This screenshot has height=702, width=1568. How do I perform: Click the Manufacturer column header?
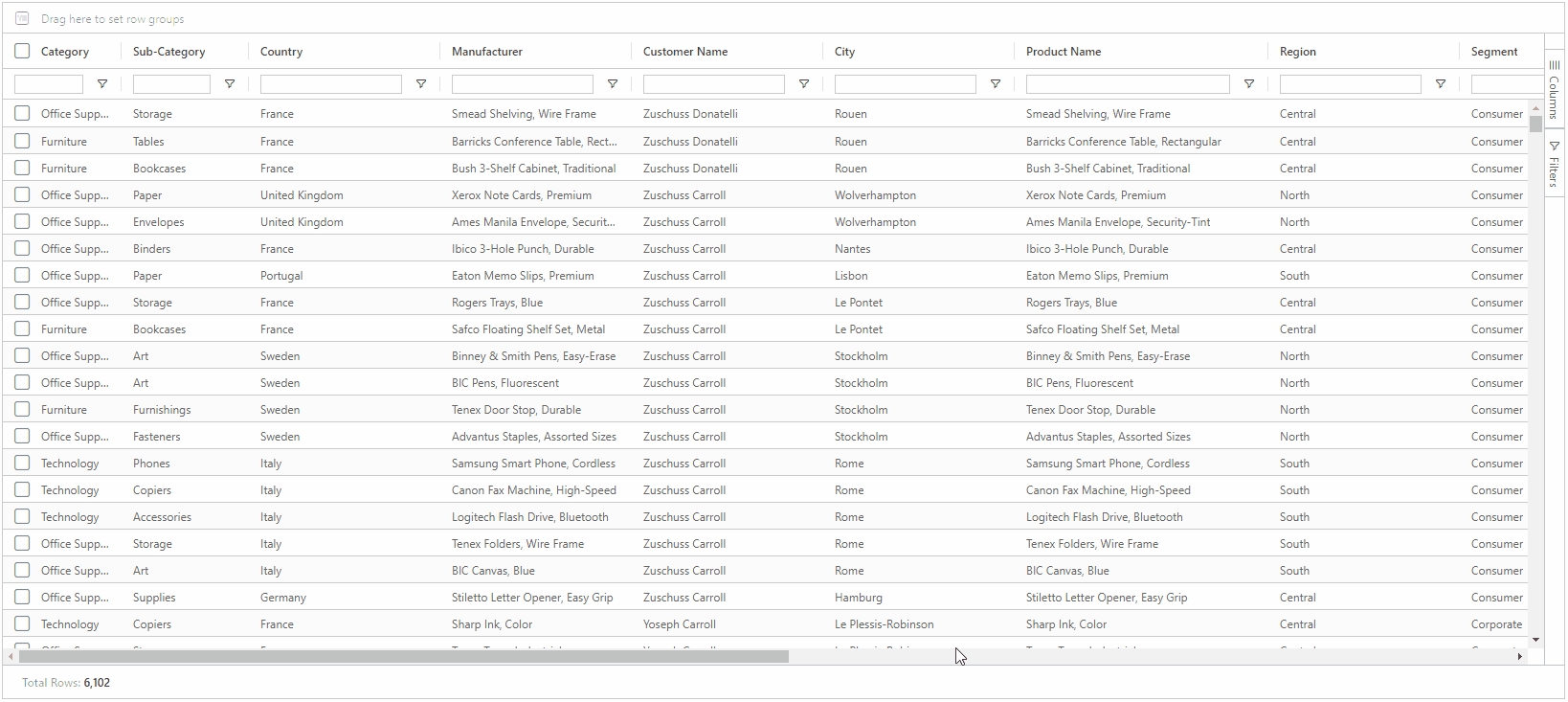click(487, 52)
